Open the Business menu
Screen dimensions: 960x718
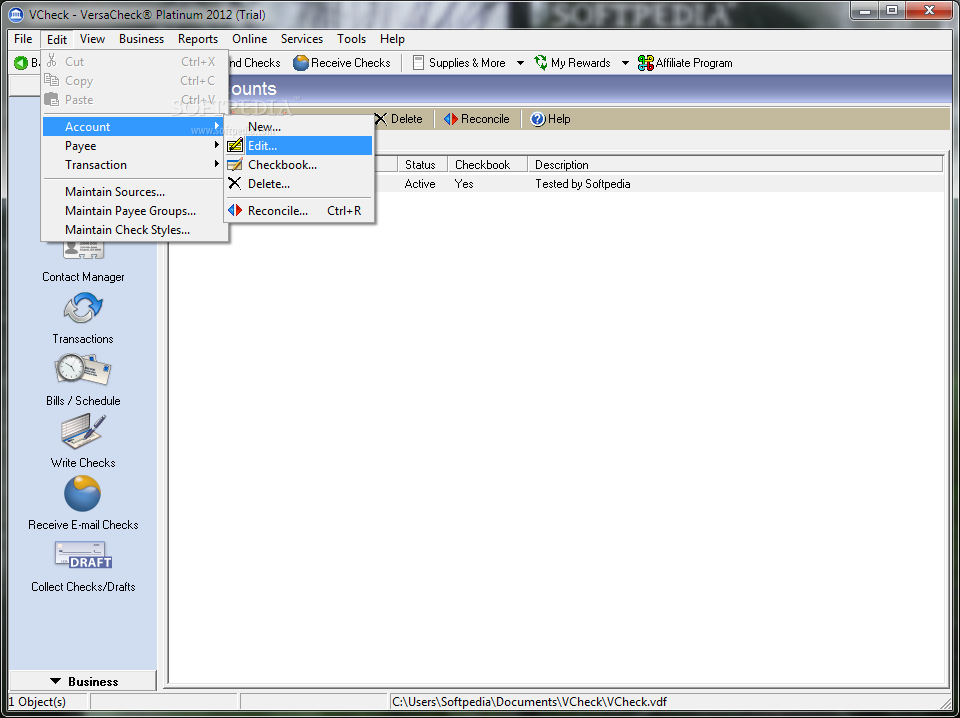point(141,39)
